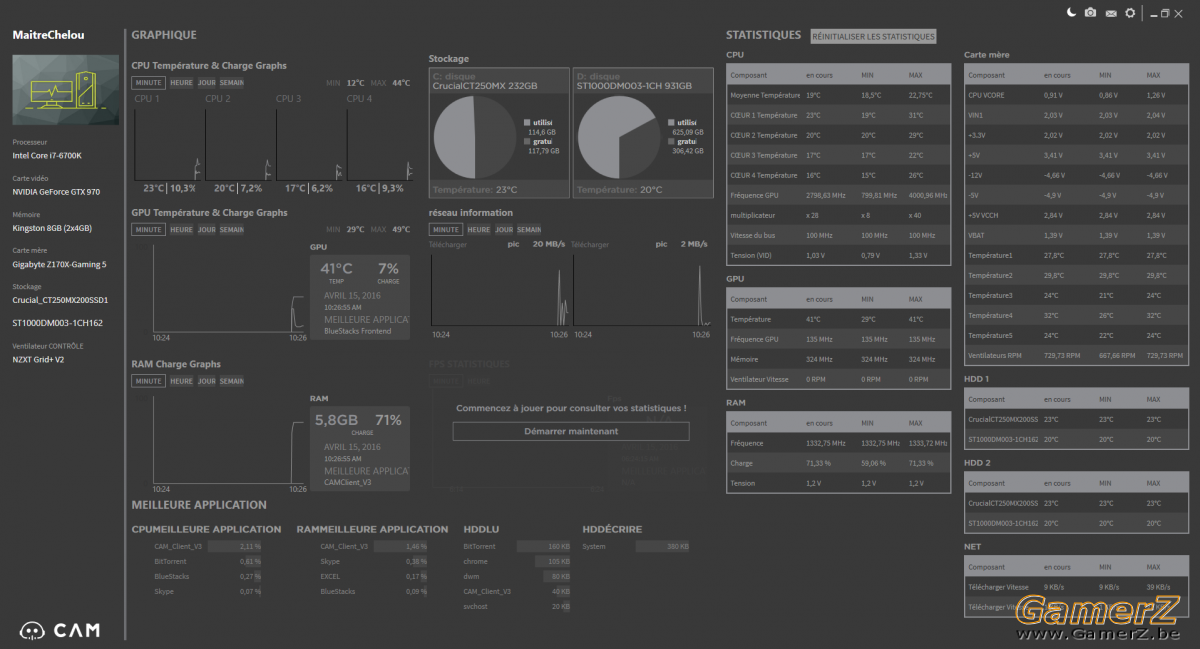Click CPU VCORE row in Carte mère table
This screenshot has width=1200, height=649.
[x=1076, y=95]
